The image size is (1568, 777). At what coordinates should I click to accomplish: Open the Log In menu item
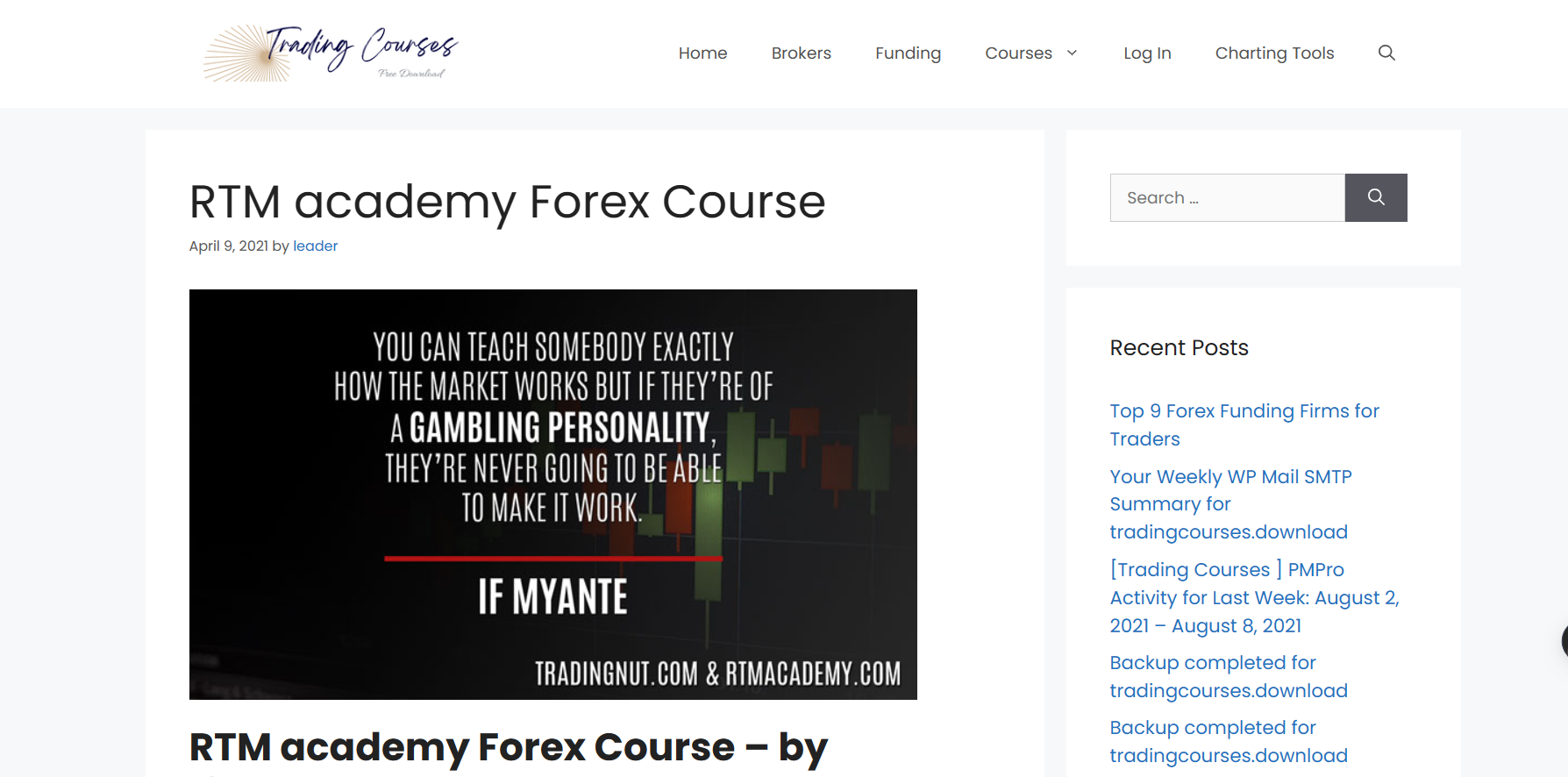point(1147,53)
